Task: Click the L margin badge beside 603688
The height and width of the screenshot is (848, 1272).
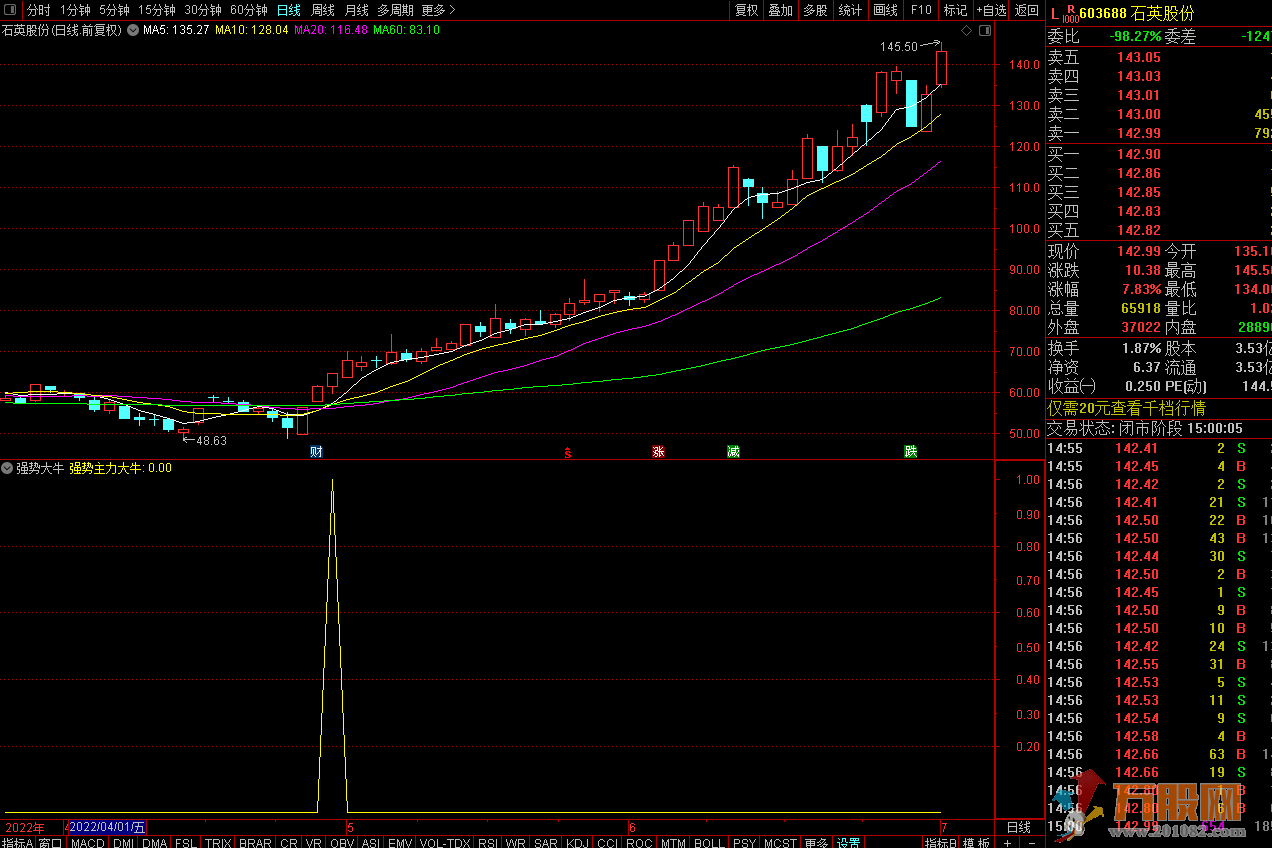Action: [1053, 13]
